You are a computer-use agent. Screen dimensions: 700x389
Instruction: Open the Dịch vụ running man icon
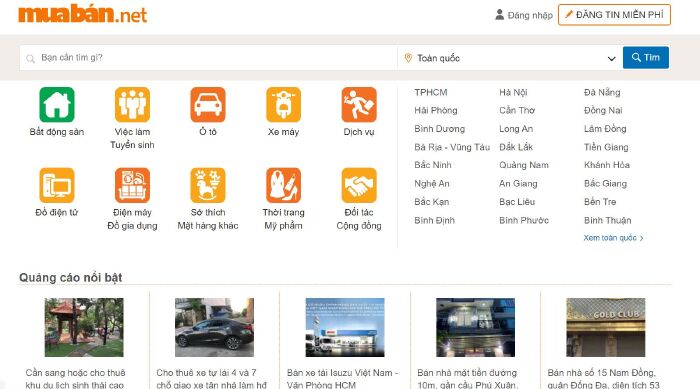(359, 105)
